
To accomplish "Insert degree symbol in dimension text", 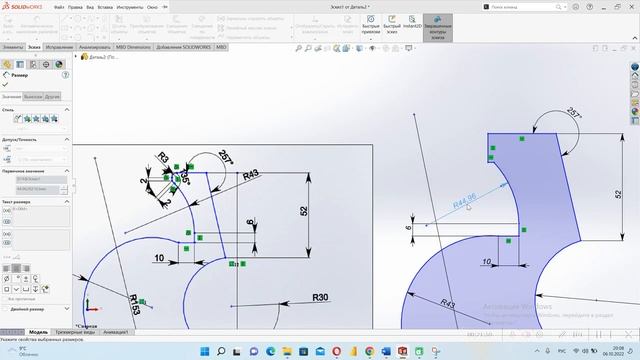I will [16, 279].
